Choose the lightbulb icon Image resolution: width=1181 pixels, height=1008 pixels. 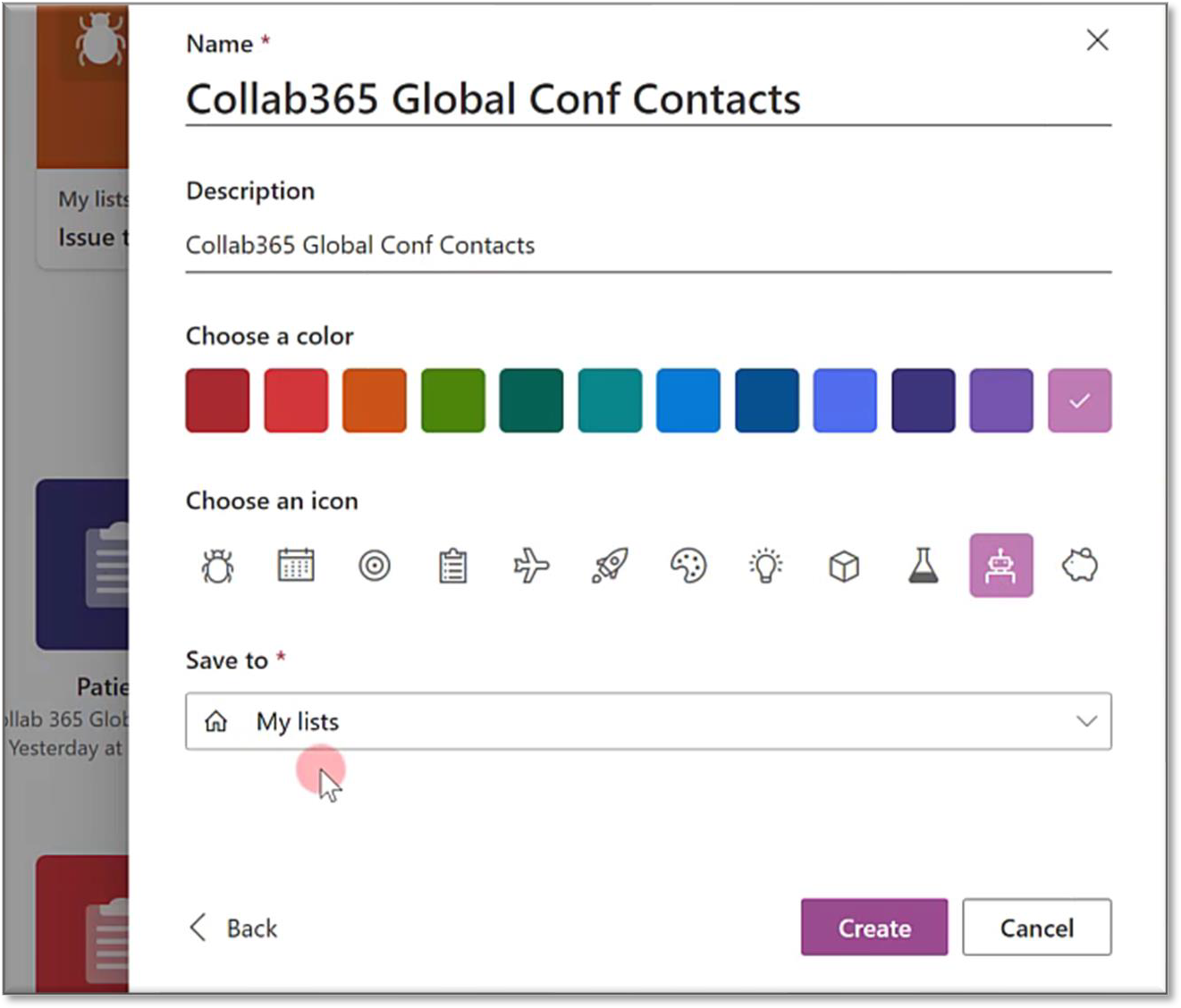coord(766,566)
